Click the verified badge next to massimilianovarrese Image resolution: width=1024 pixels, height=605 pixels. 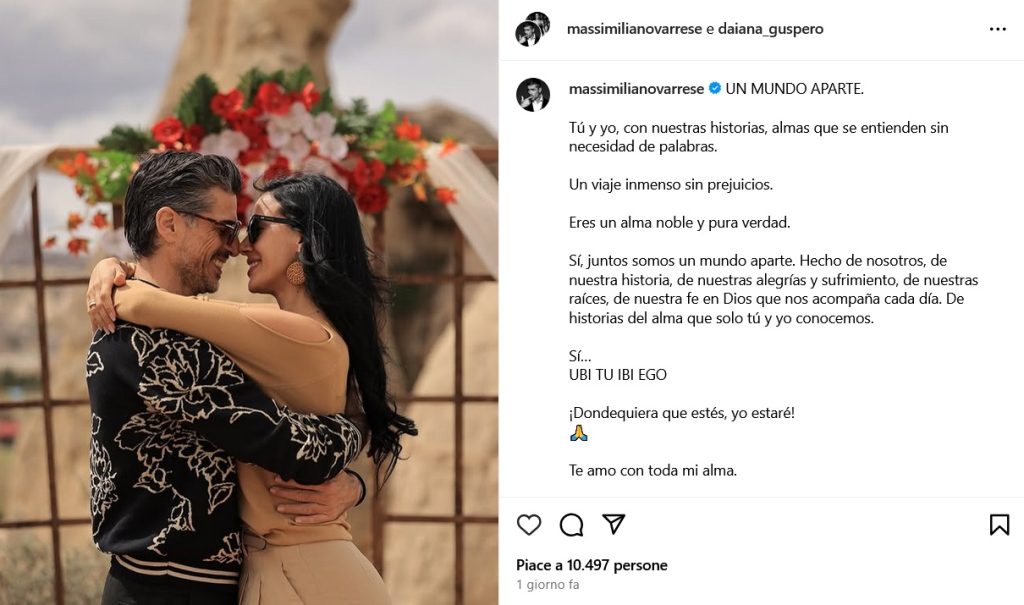click(x=714, y=88)
